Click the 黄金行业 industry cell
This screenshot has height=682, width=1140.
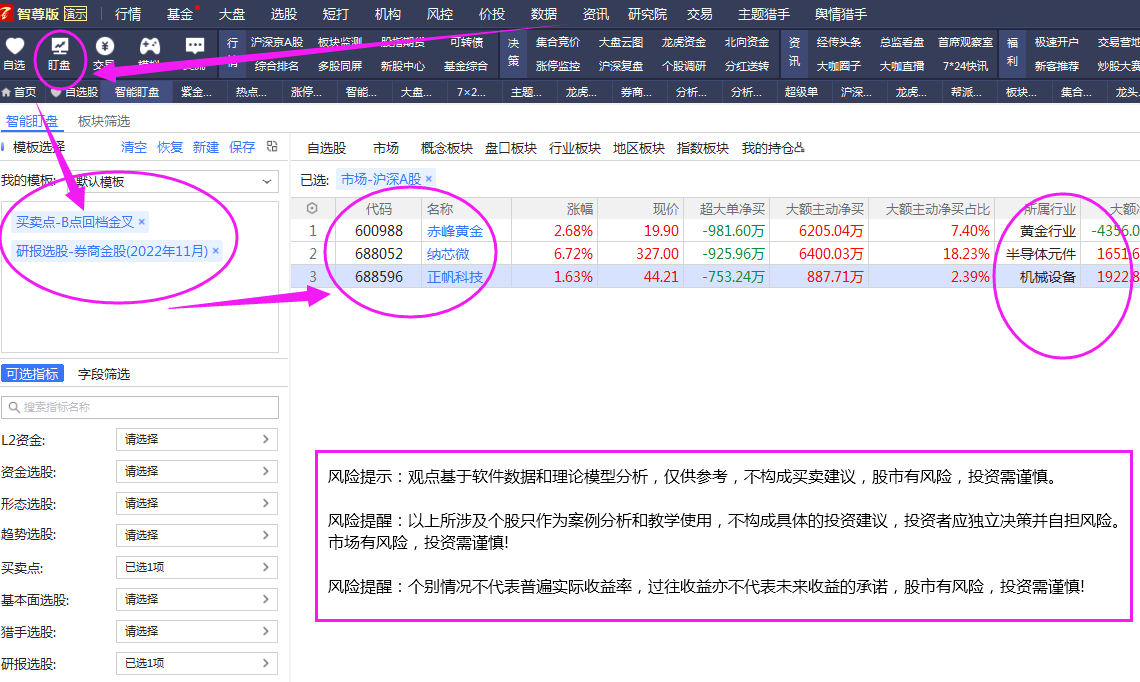[1048, 231]
